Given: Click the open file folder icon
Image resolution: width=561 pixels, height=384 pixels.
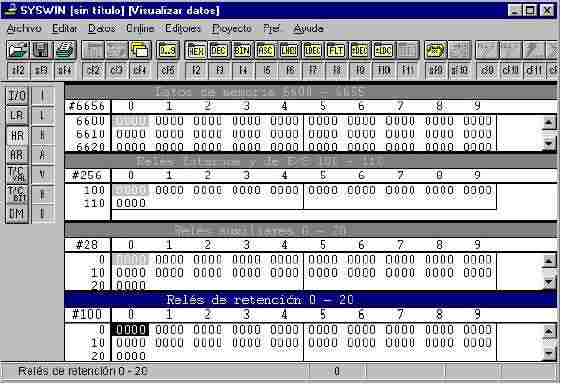Looking at the screenshot, I should click(x=18, y=50).
